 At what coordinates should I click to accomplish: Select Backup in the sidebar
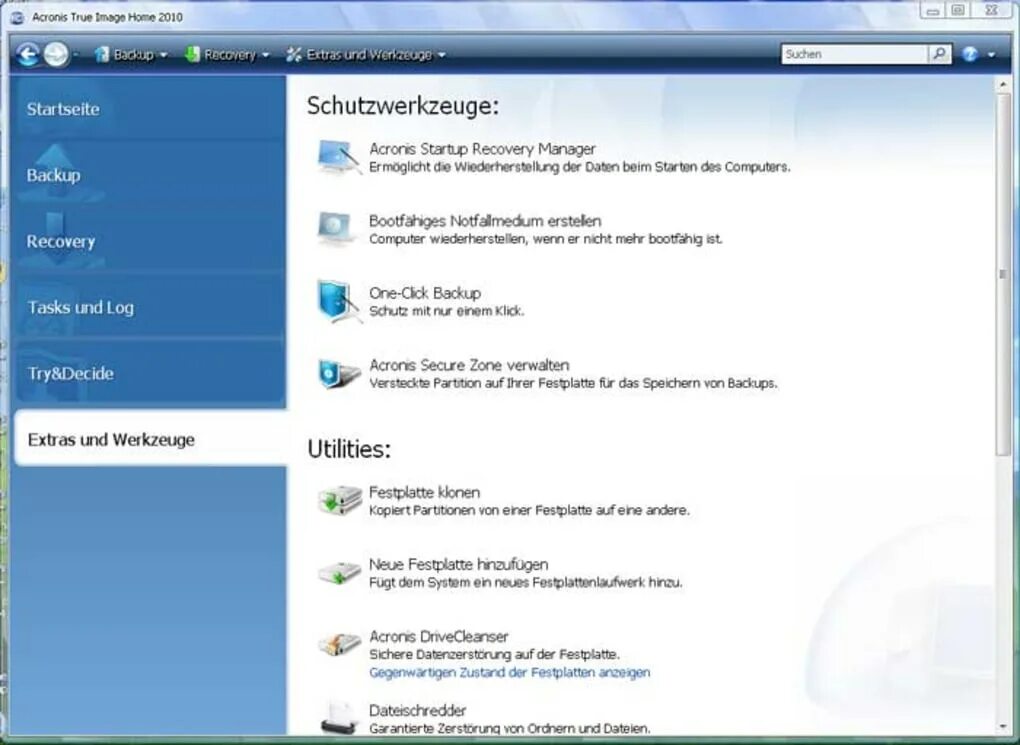click(150, 174)
